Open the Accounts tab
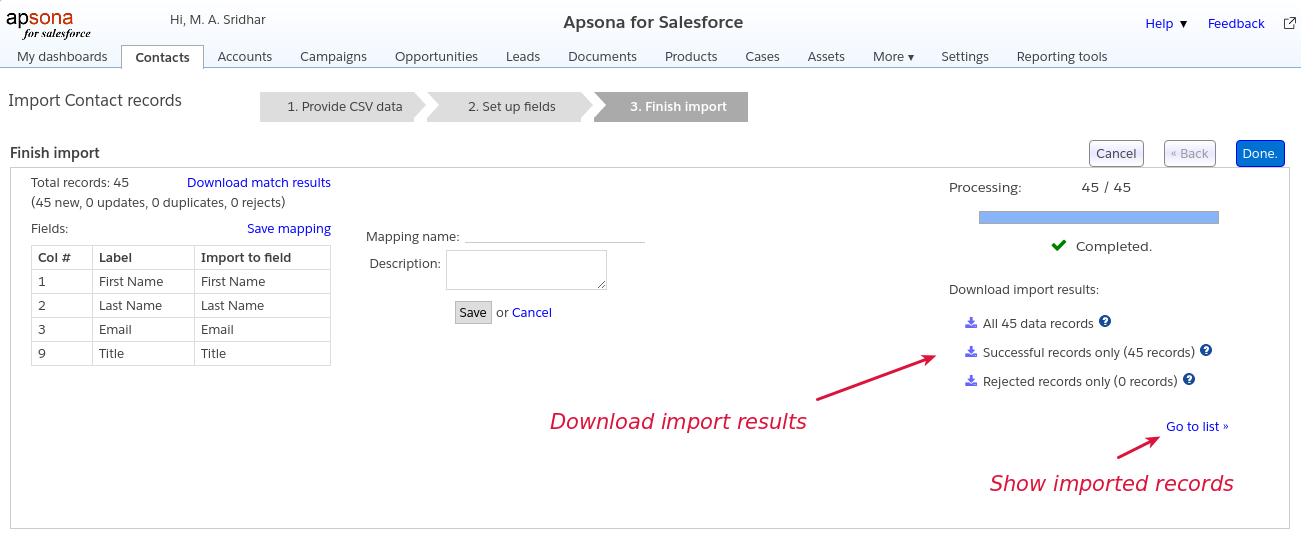The height and width of the screenshot is (547, 1301). coord(245,57)
